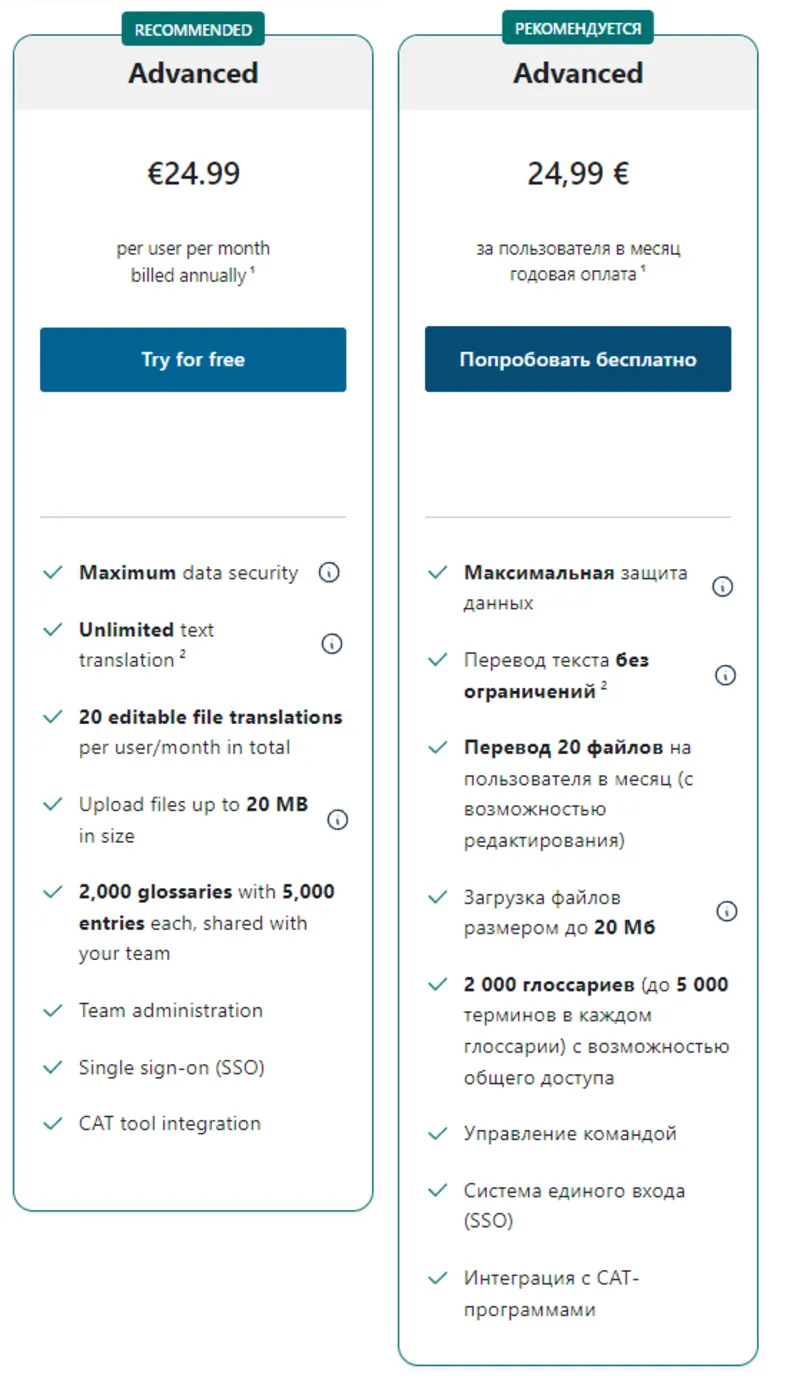Click checkmark icon next to CAT tool integration
This screenshot has height=1389, width=800.
coord(53,1124)
